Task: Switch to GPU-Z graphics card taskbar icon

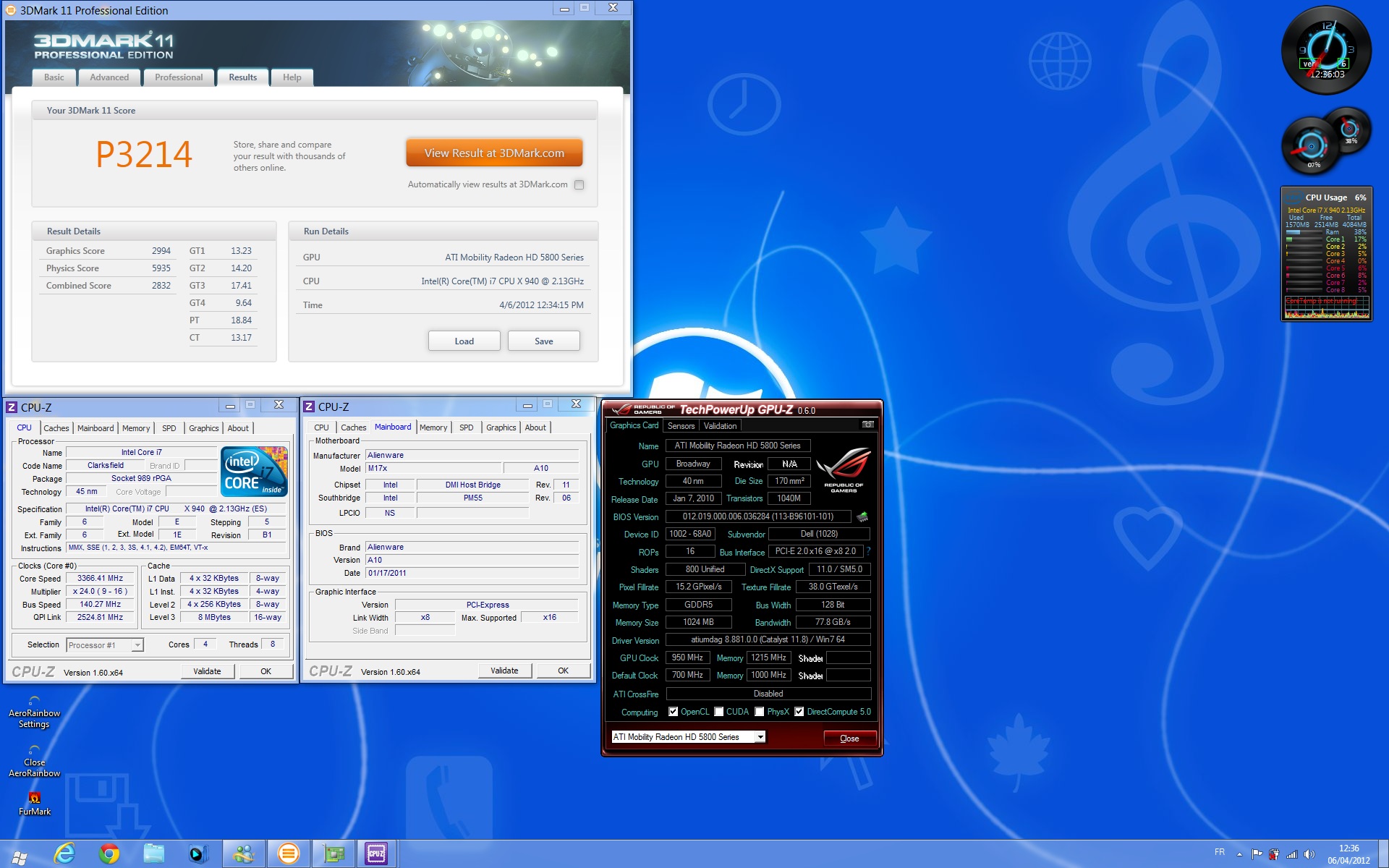Action: click(x=334, y=854)
